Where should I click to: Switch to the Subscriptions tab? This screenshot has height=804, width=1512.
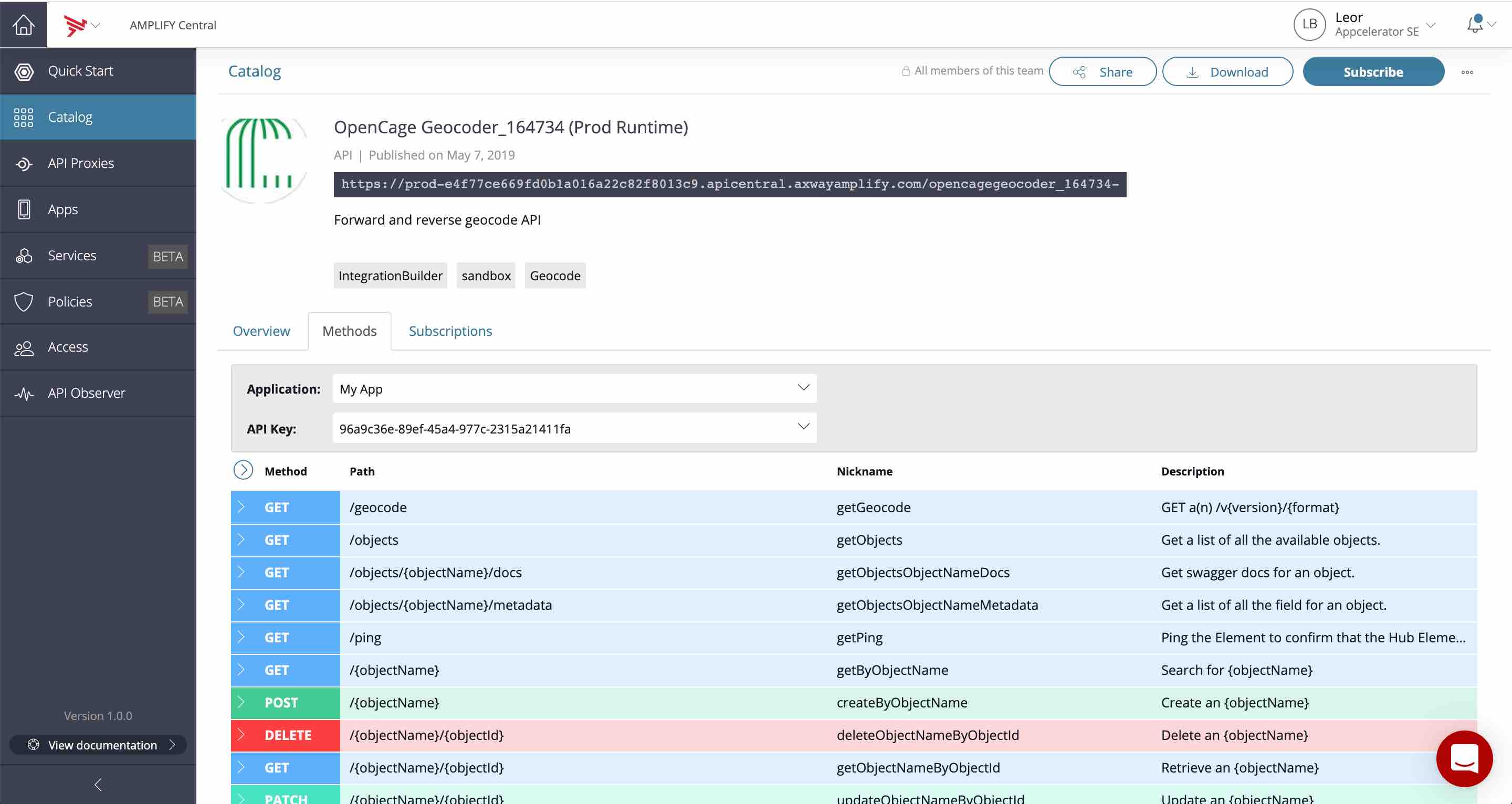pos(450,331)
